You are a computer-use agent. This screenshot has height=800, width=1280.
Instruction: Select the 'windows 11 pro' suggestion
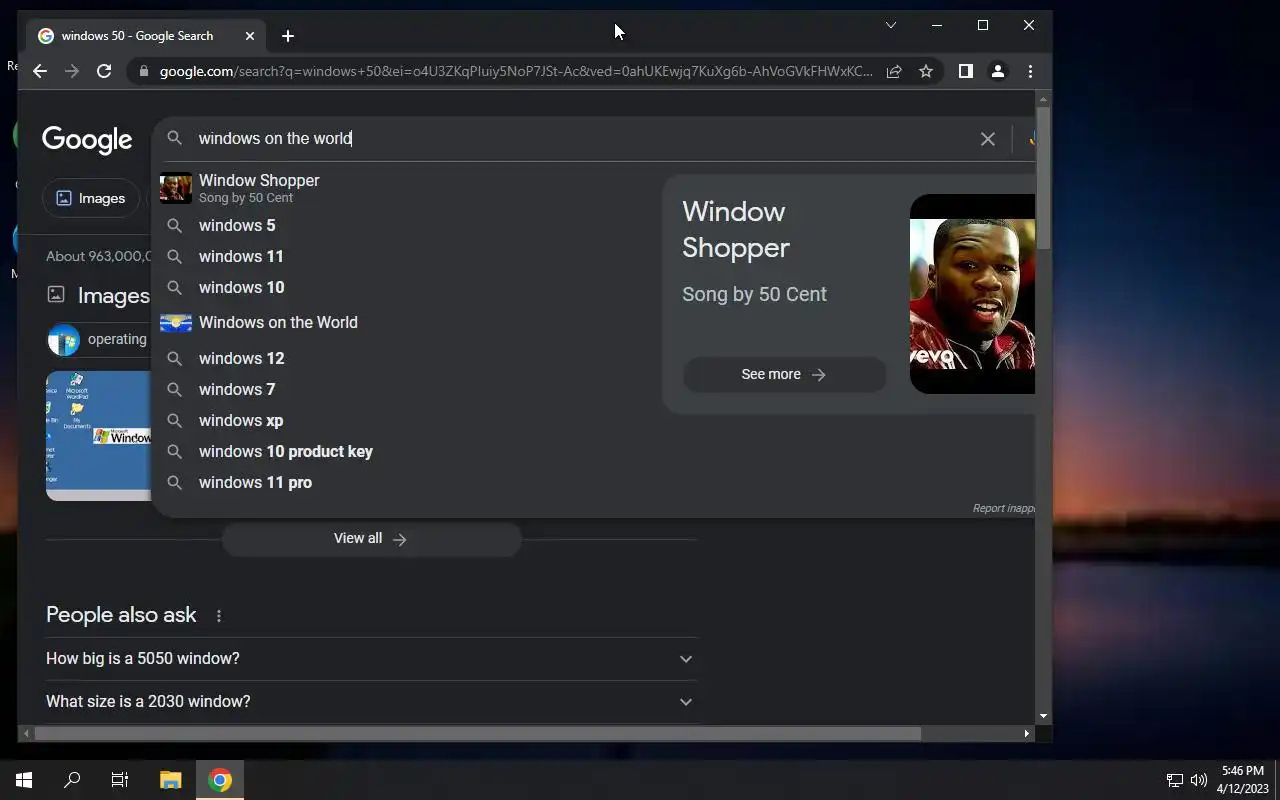tap(405, 482)
